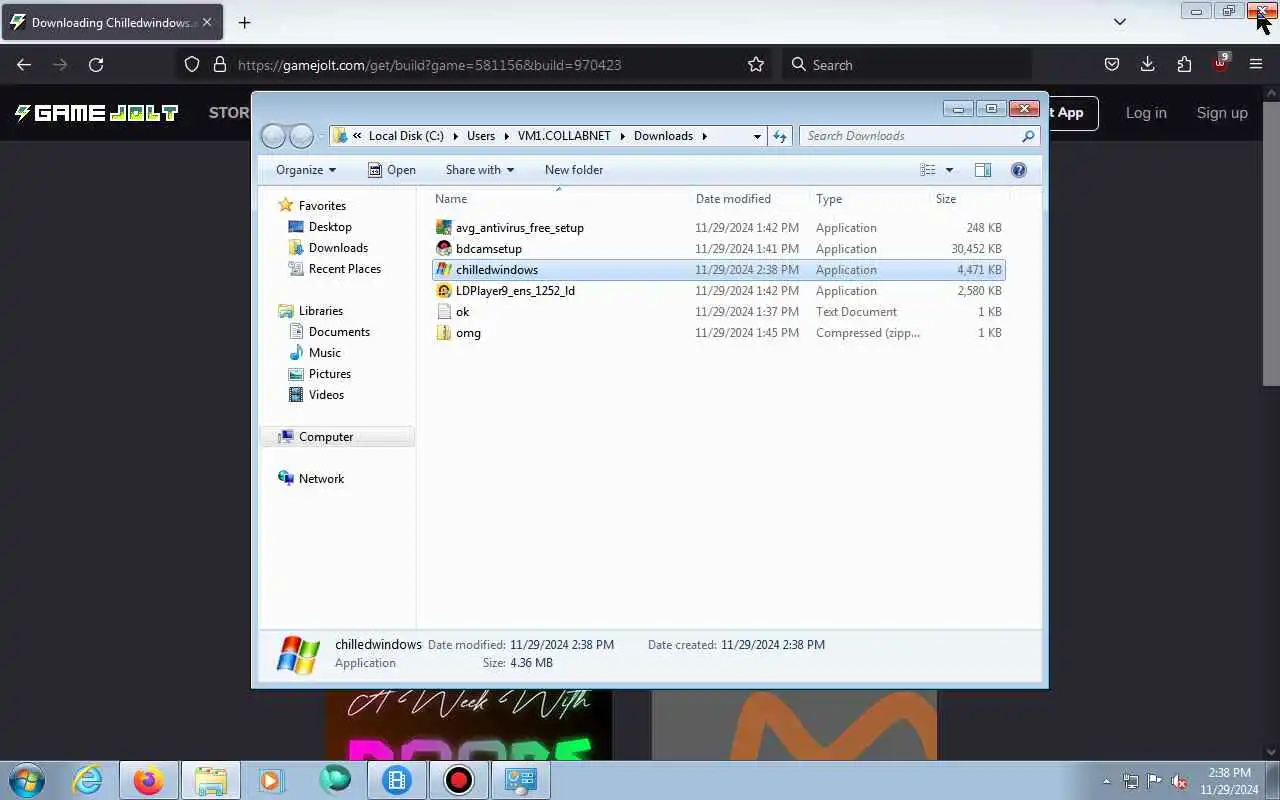Select the omg zip folder icon
The image size is (1280, 800).
pos(444,333)
